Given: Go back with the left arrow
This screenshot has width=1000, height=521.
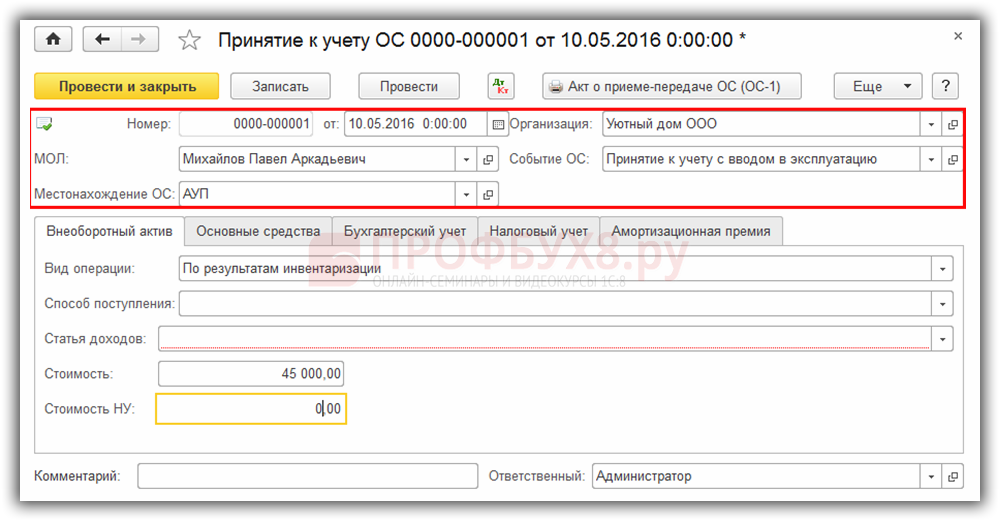Looking at the screenshot, I should tap(101, 39).
